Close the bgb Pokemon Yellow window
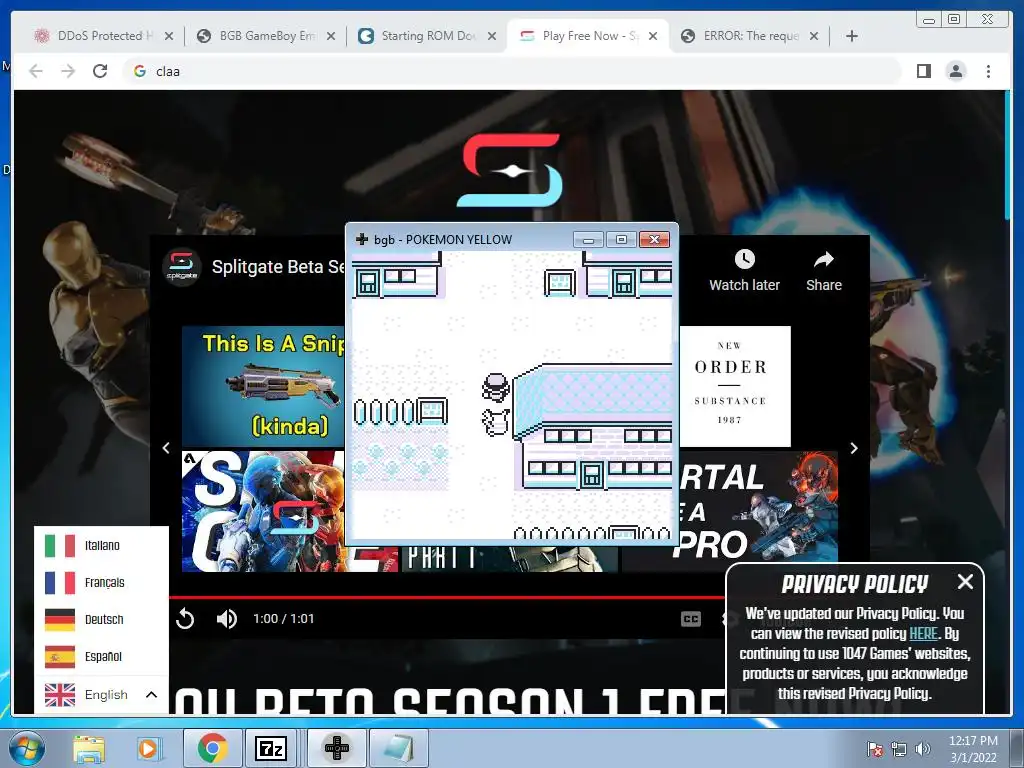Image resolution: width=1024 pixels, height=768 pixels. 654,240
